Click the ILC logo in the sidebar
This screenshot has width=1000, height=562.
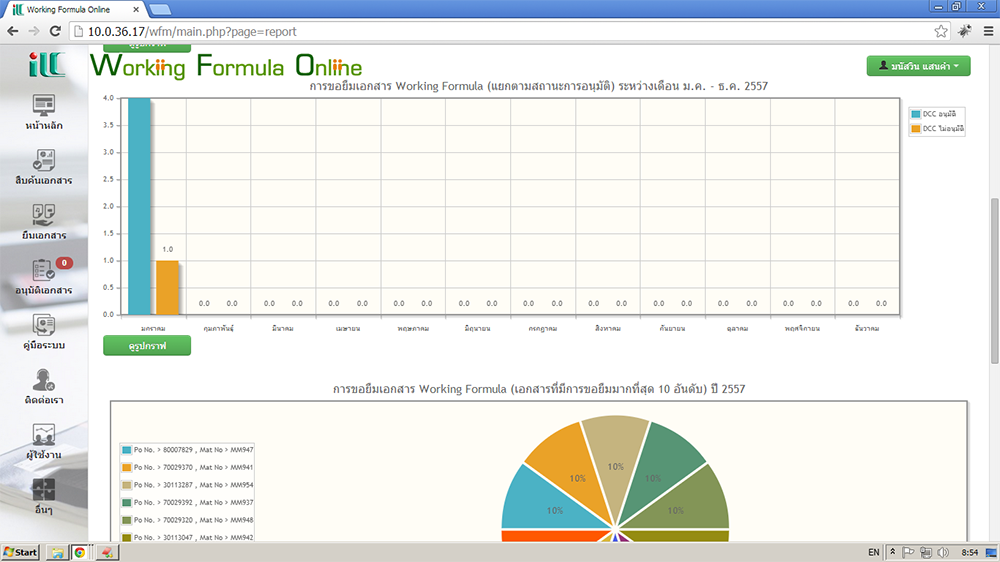click(46, 64)
